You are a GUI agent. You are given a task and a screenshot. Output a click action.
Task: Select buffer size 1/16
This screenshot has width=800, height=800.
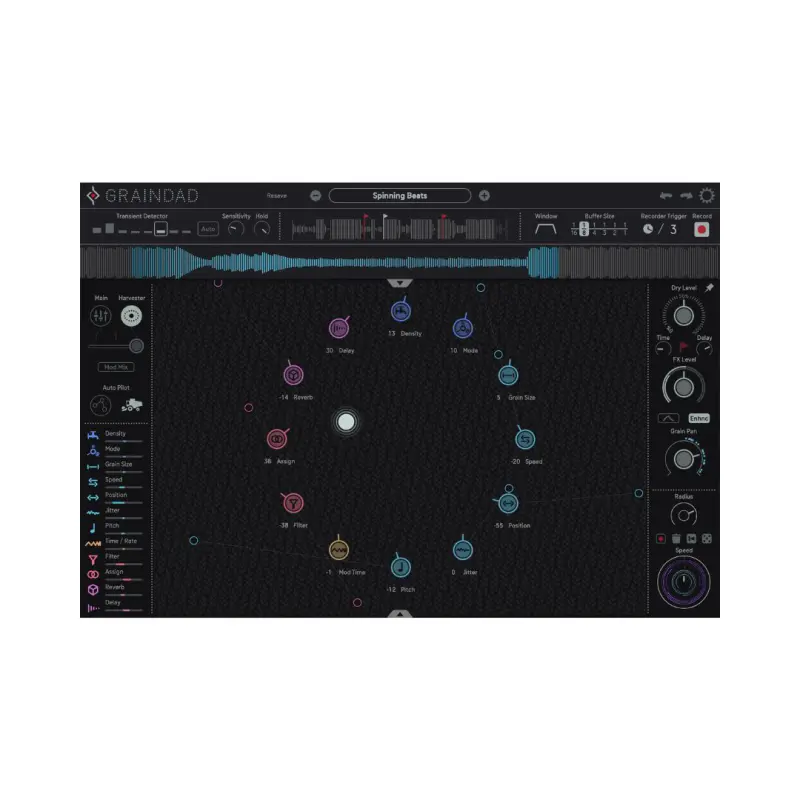(574, 229)
